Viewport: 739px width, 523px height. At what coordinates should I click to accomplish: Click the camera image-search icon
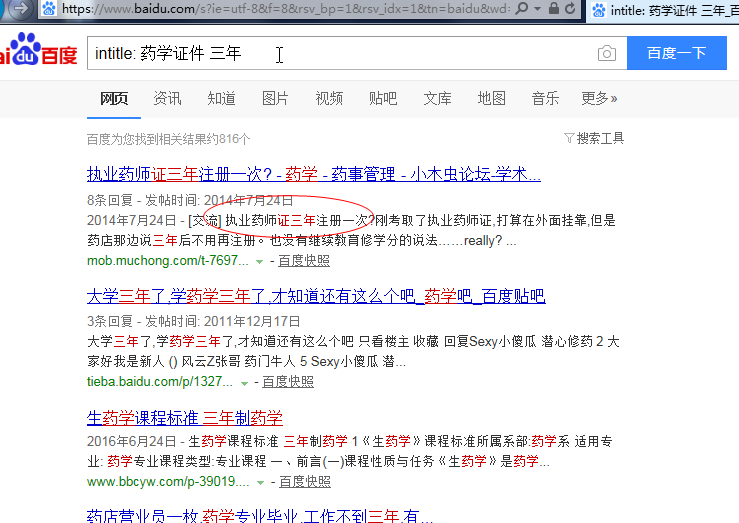coord(607,53)
